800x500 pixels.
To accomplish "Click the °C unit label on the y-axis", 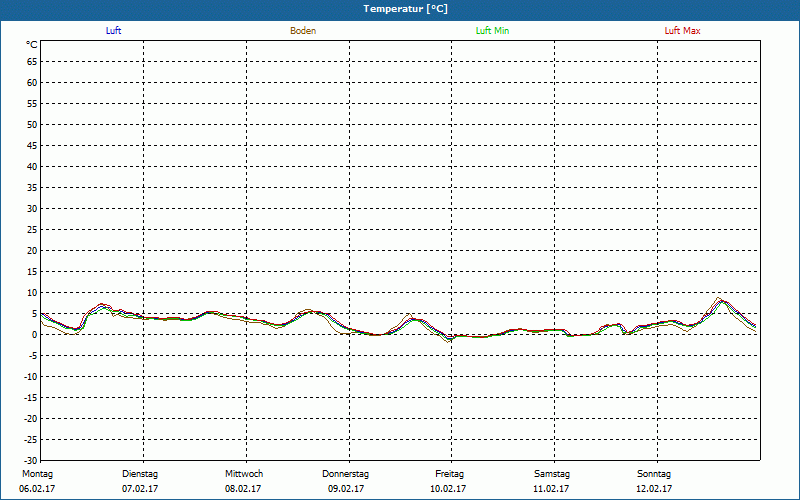I will 32,45.
